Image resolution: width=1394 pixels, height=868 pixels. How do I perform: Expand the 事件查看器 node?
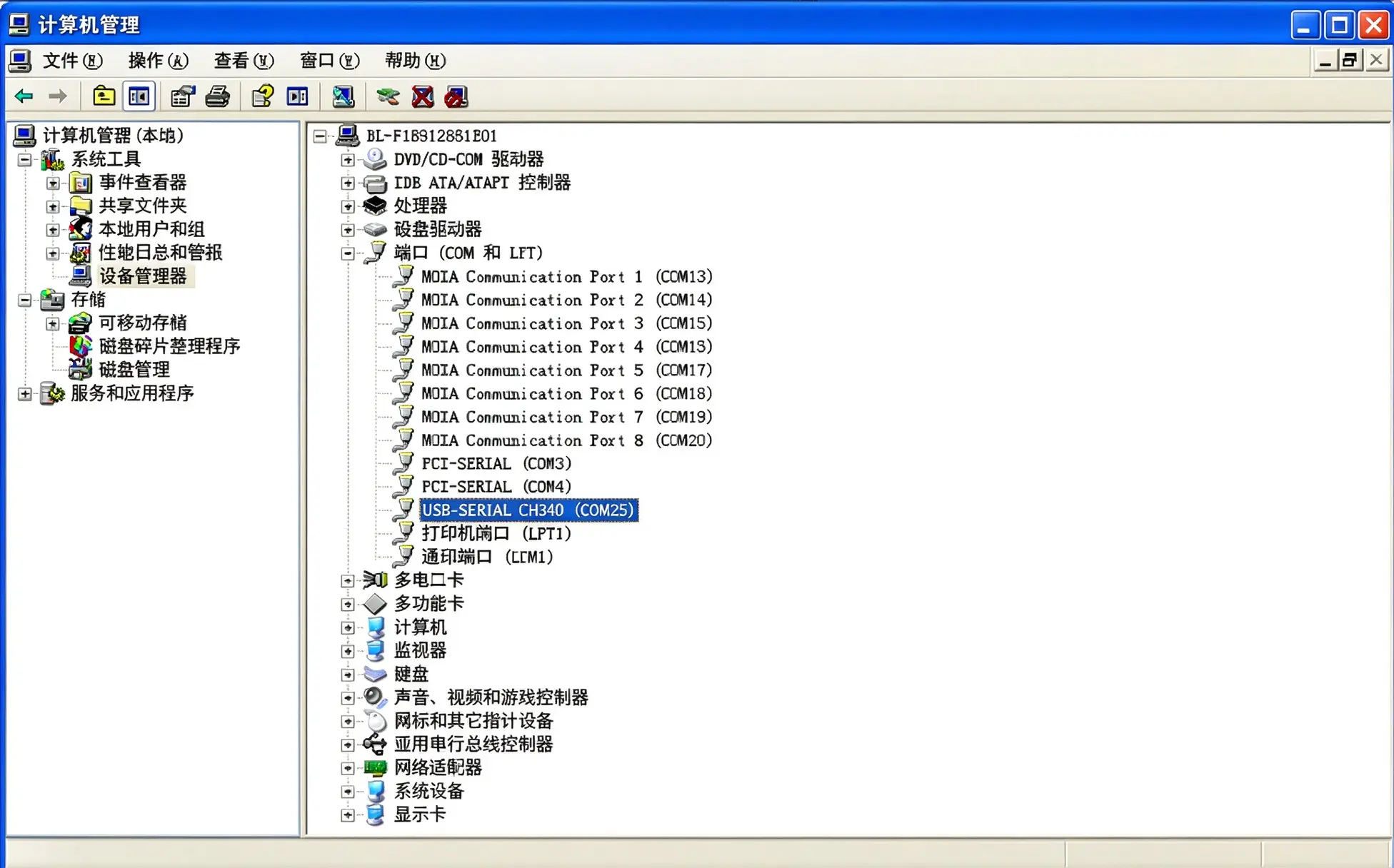pyautogui.click(x=53, y=183)
